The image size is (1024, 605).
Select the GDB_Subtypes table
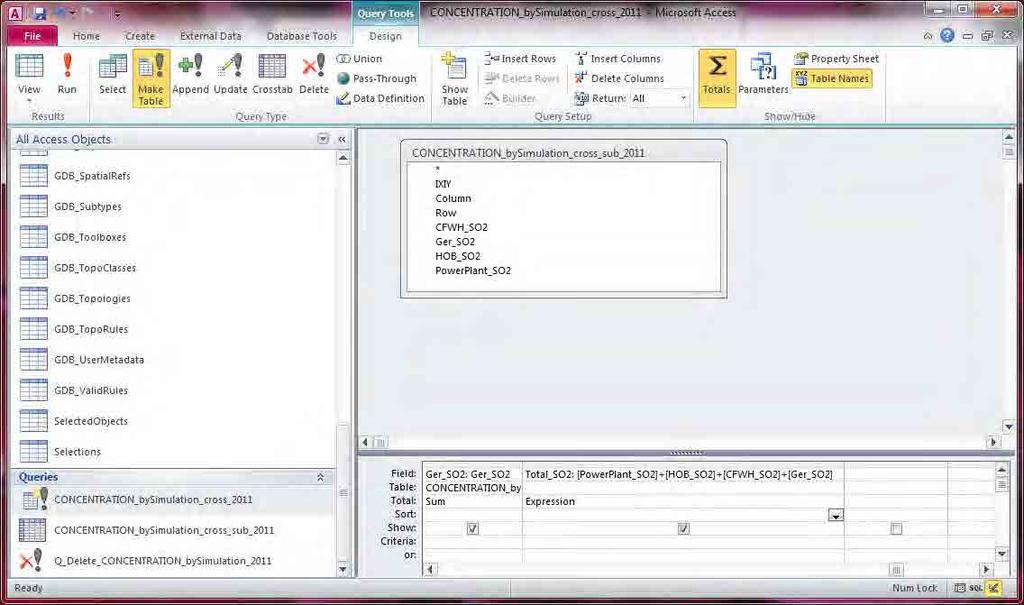click(88, 207)
